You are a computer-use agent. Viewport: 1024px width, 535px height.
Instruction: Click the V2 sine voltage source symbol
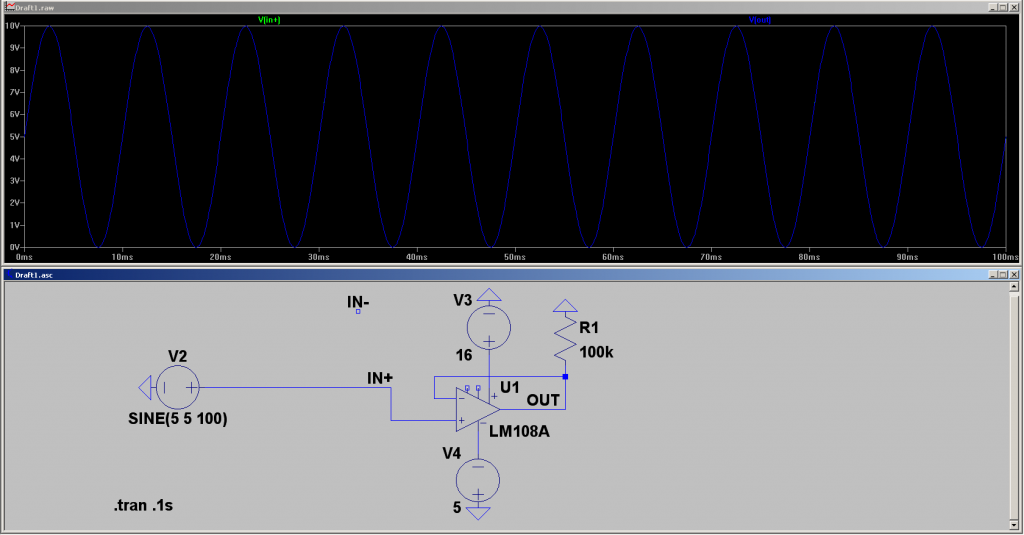180,387
